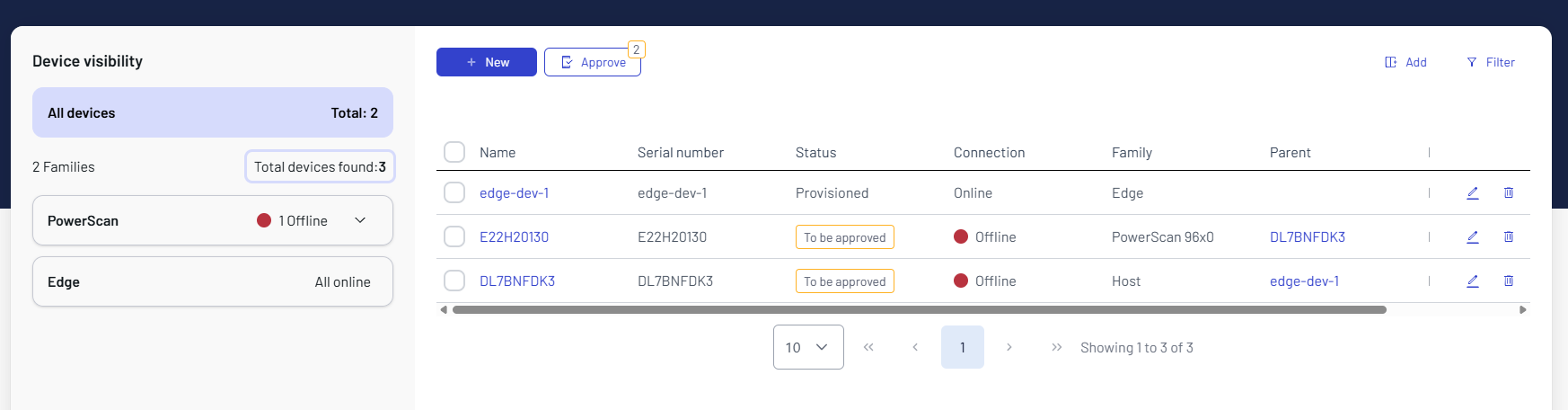
Task: Click edit pencil icon for edge-dev-1 row
Action: point(1473,193)
